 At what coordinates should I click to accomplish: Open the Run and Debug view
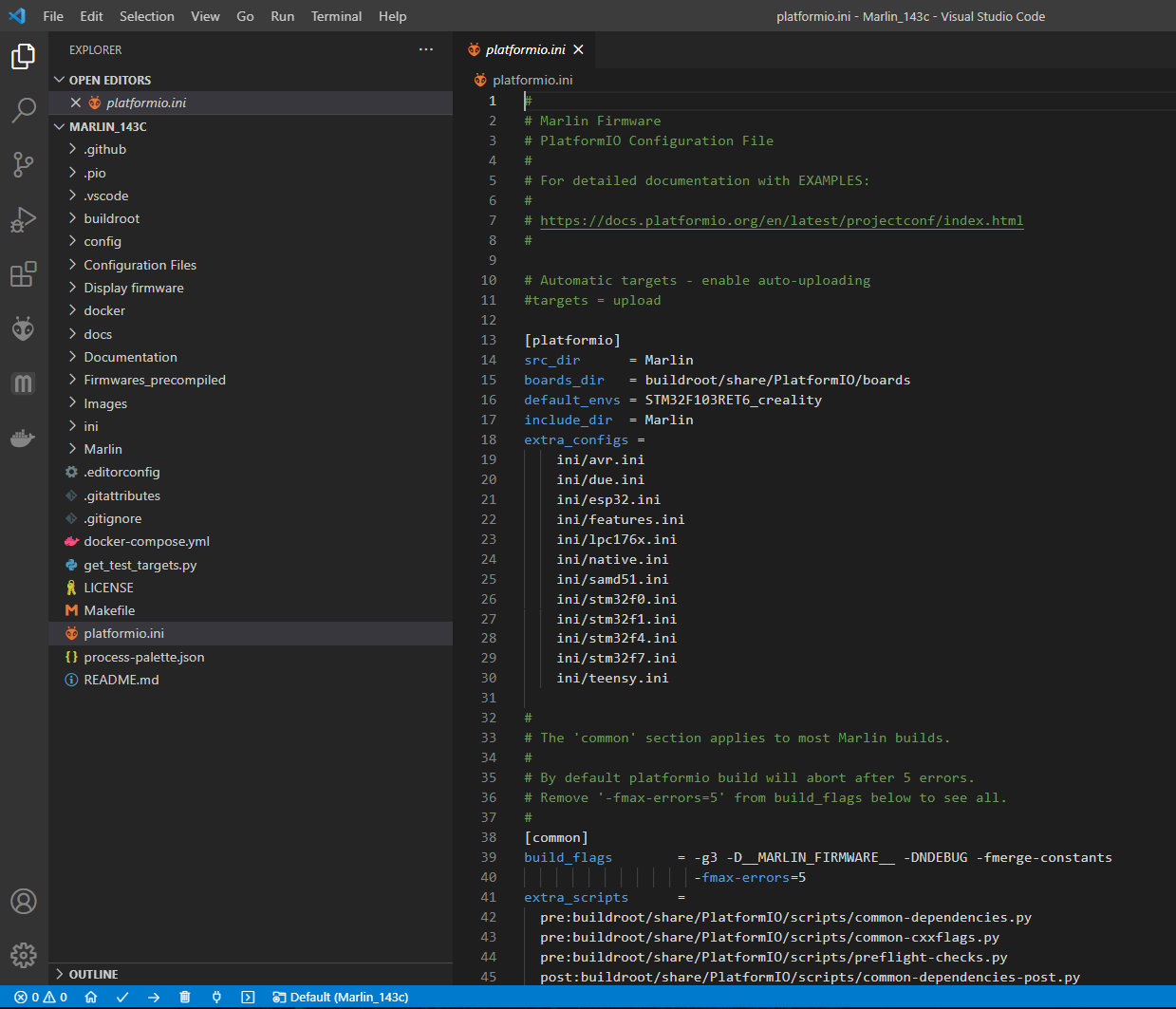[24, 219]
